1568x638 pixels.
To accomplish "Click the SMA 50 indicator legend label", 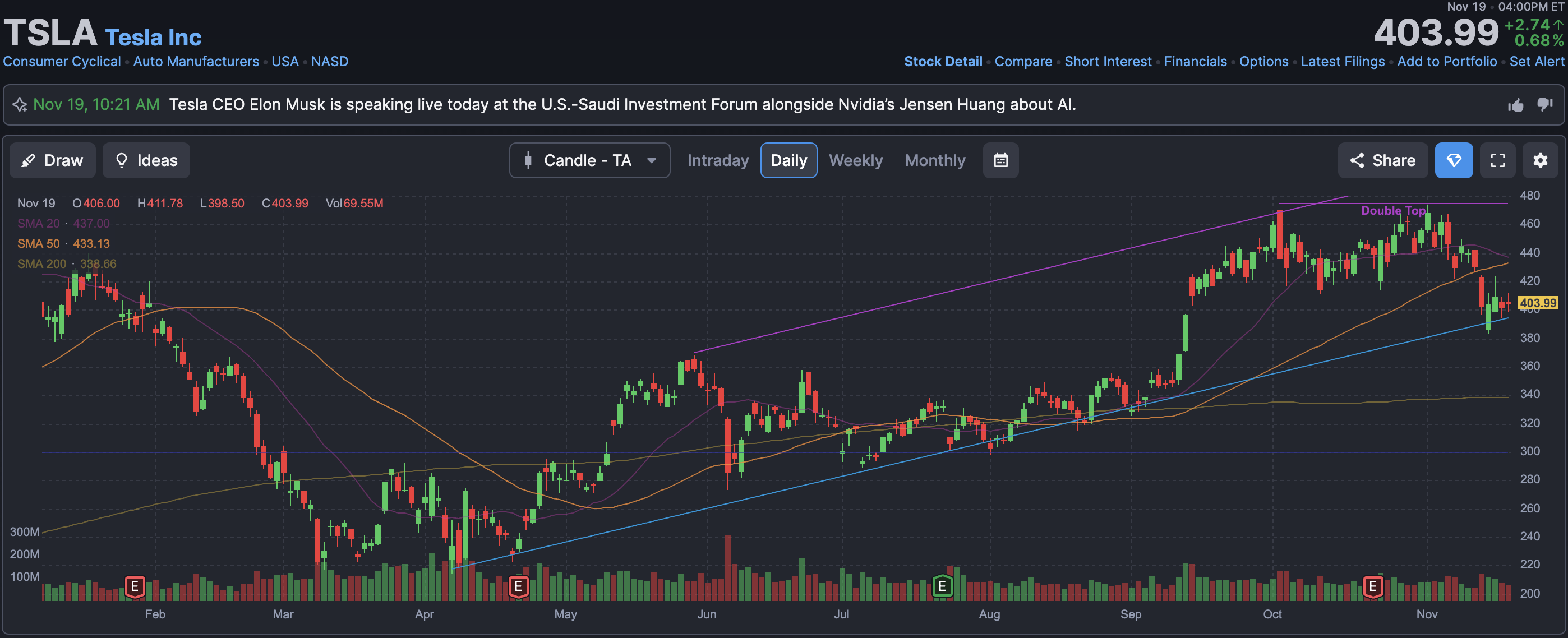I will coord(38,243).
